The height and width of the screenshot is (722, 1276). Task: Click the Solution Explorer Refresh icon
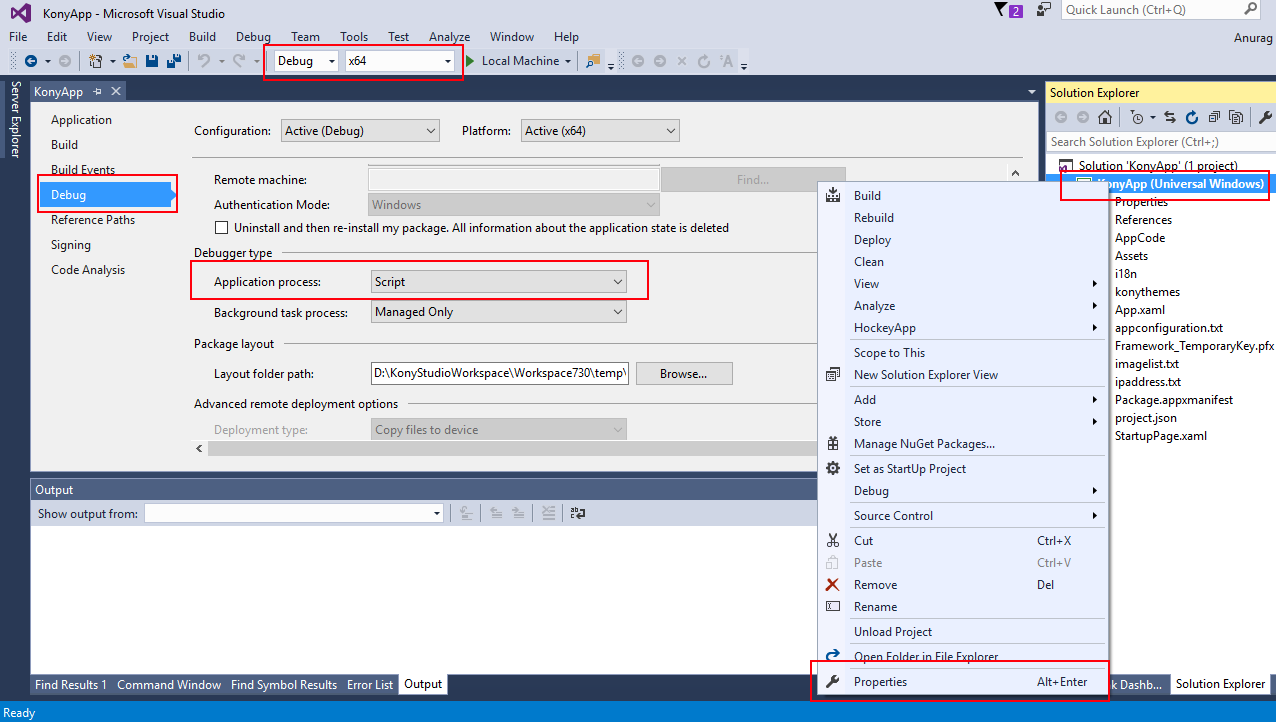[x=1192, y=117]
